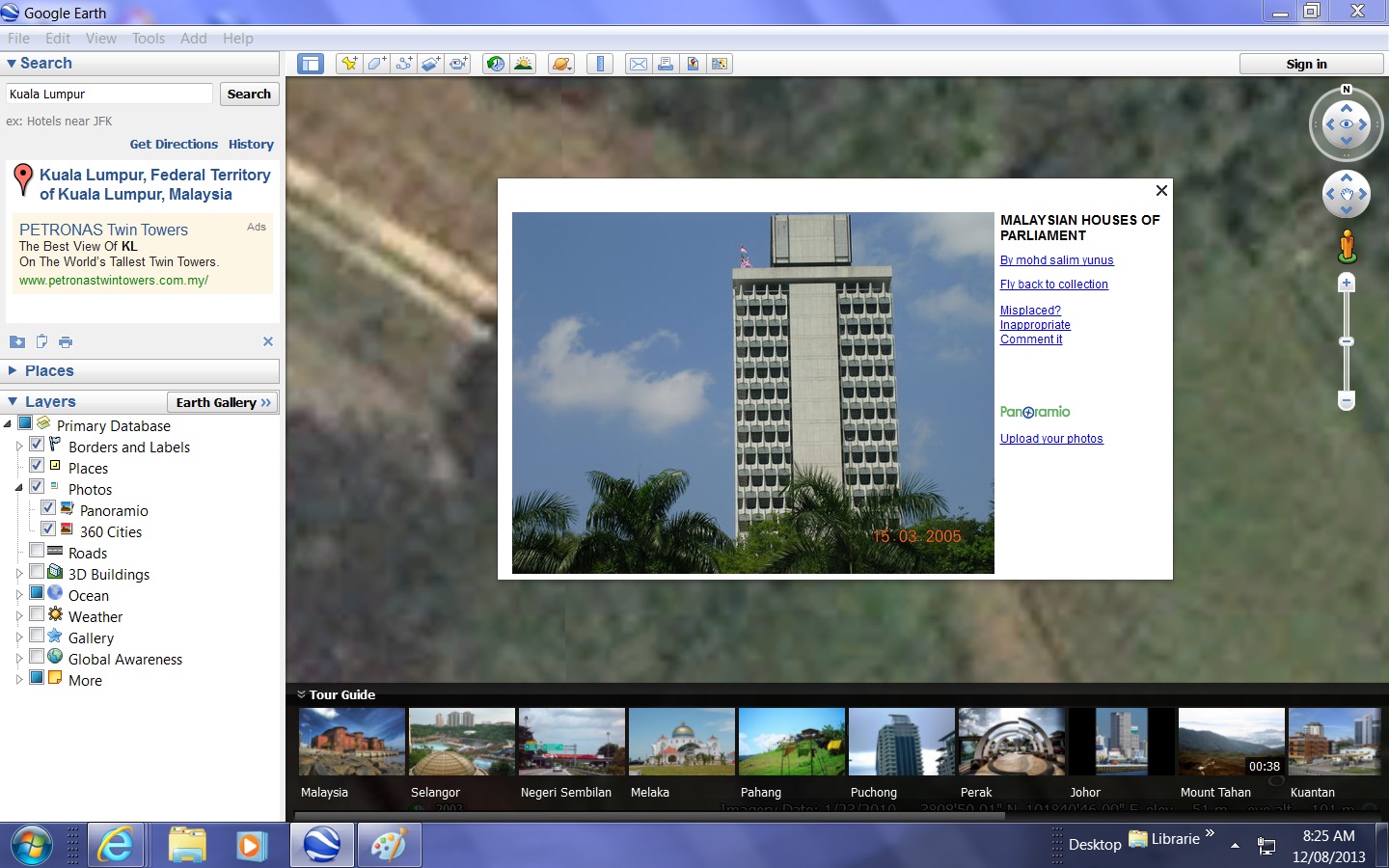
Task: Click the Add Placemark pushpin icon
Action: (x=349, y=64)
